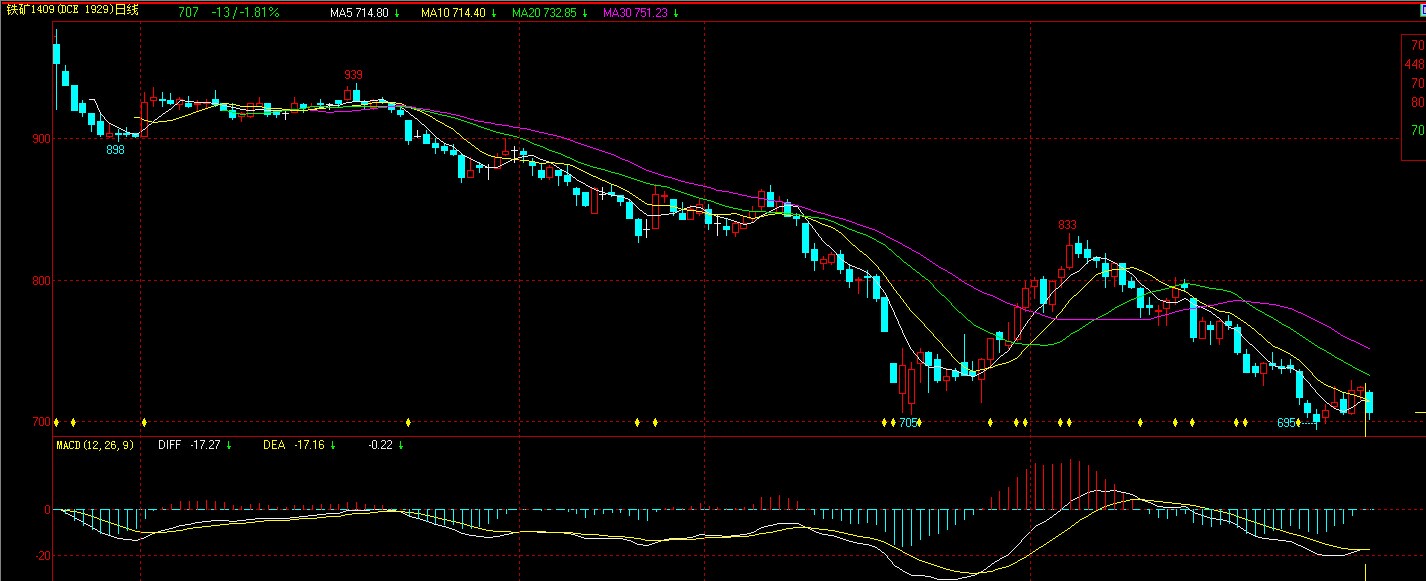Click the 898 low price marker

click(115, 150)
